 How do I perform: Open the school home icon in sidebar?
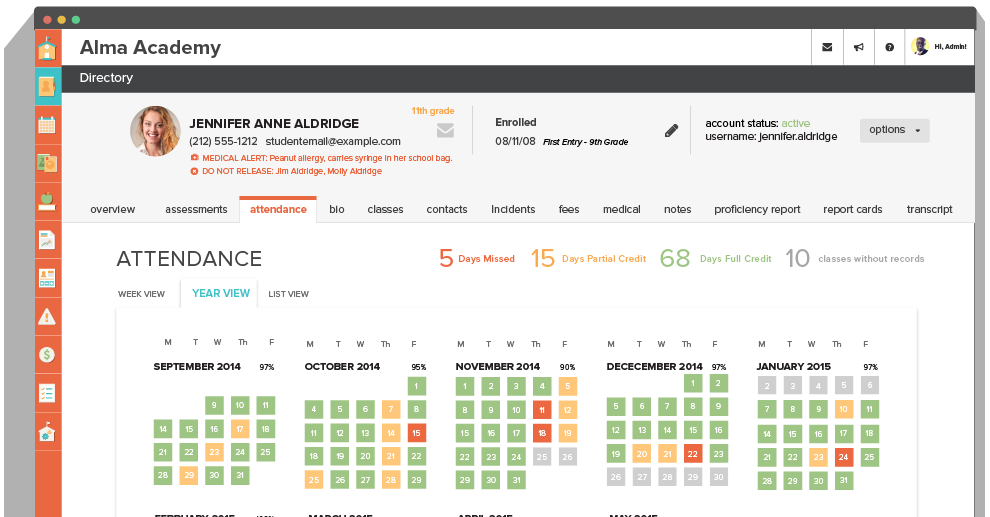(x=47, y=48)
